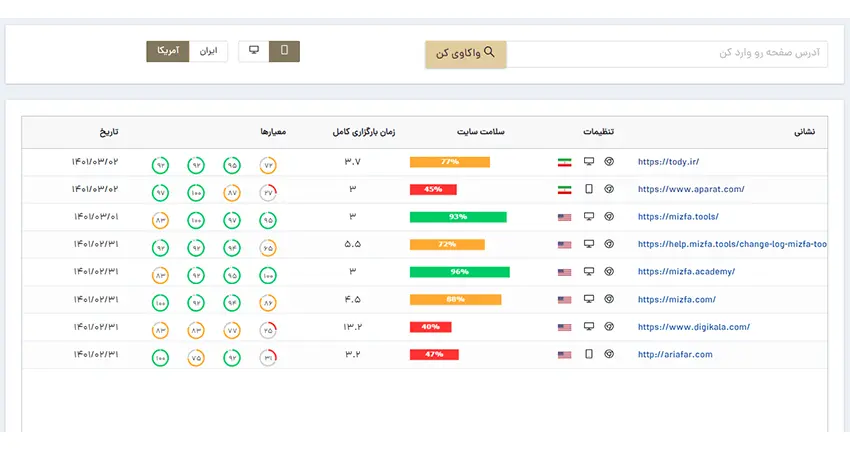Click US flag in mizfa.academy row
850x450 pixels.
(564, 273)
